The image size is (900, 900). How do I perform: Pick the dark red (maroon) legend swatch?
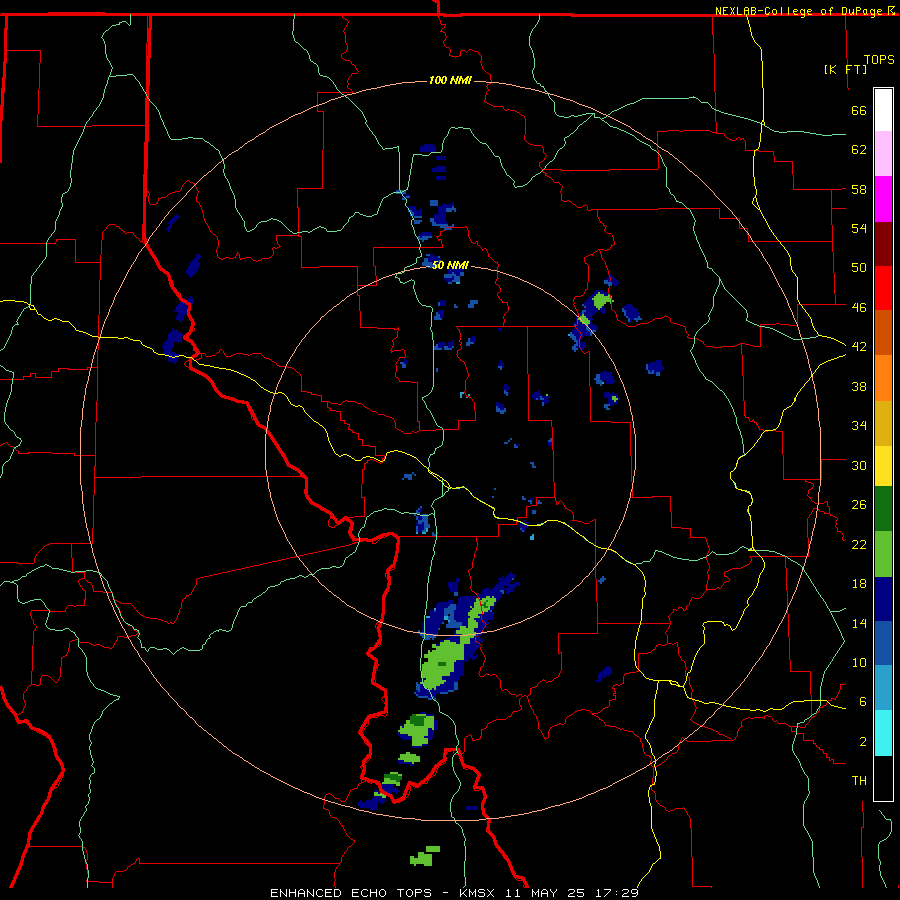tap(883, 243)
